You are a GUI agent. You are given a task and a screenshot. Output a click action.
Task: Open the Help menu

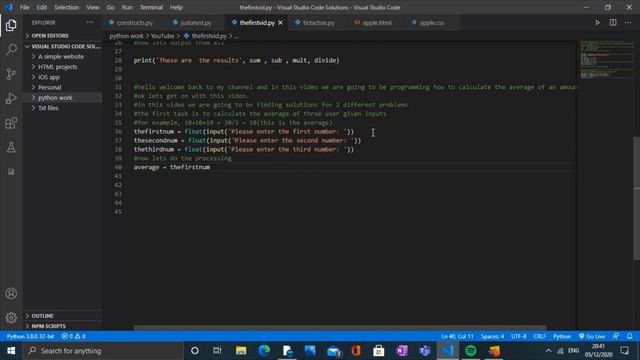(x=176, y=7)
